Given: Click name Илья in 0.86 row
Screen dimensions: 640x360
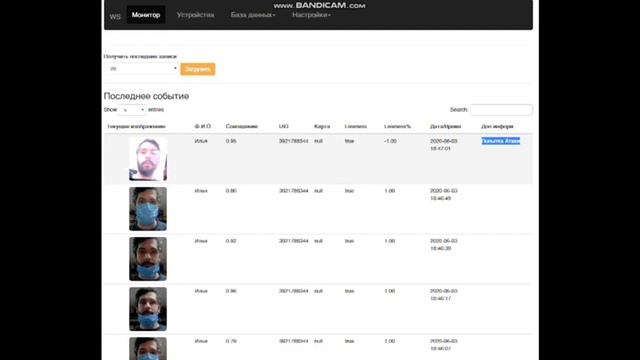Looking at the screenshot, I should tap(201, 191).
